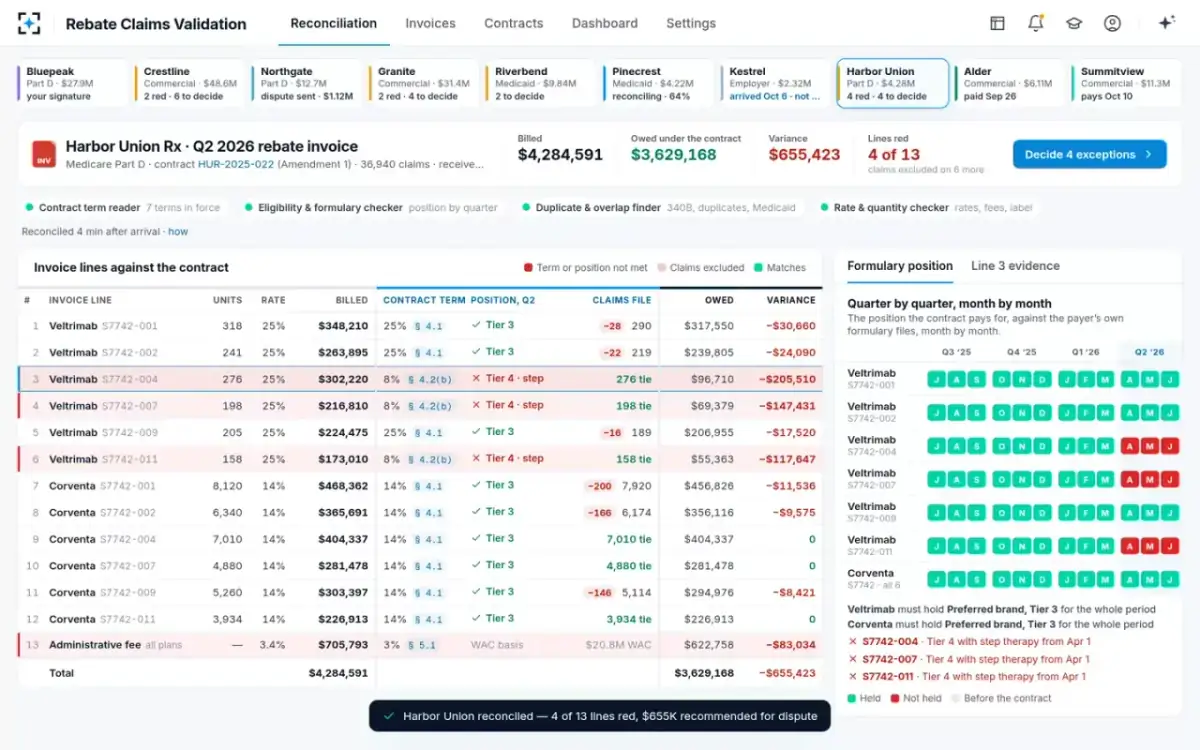1200x750 pixels.
Task: Open the Bluepeak payer card
Action: click(73, 84)
